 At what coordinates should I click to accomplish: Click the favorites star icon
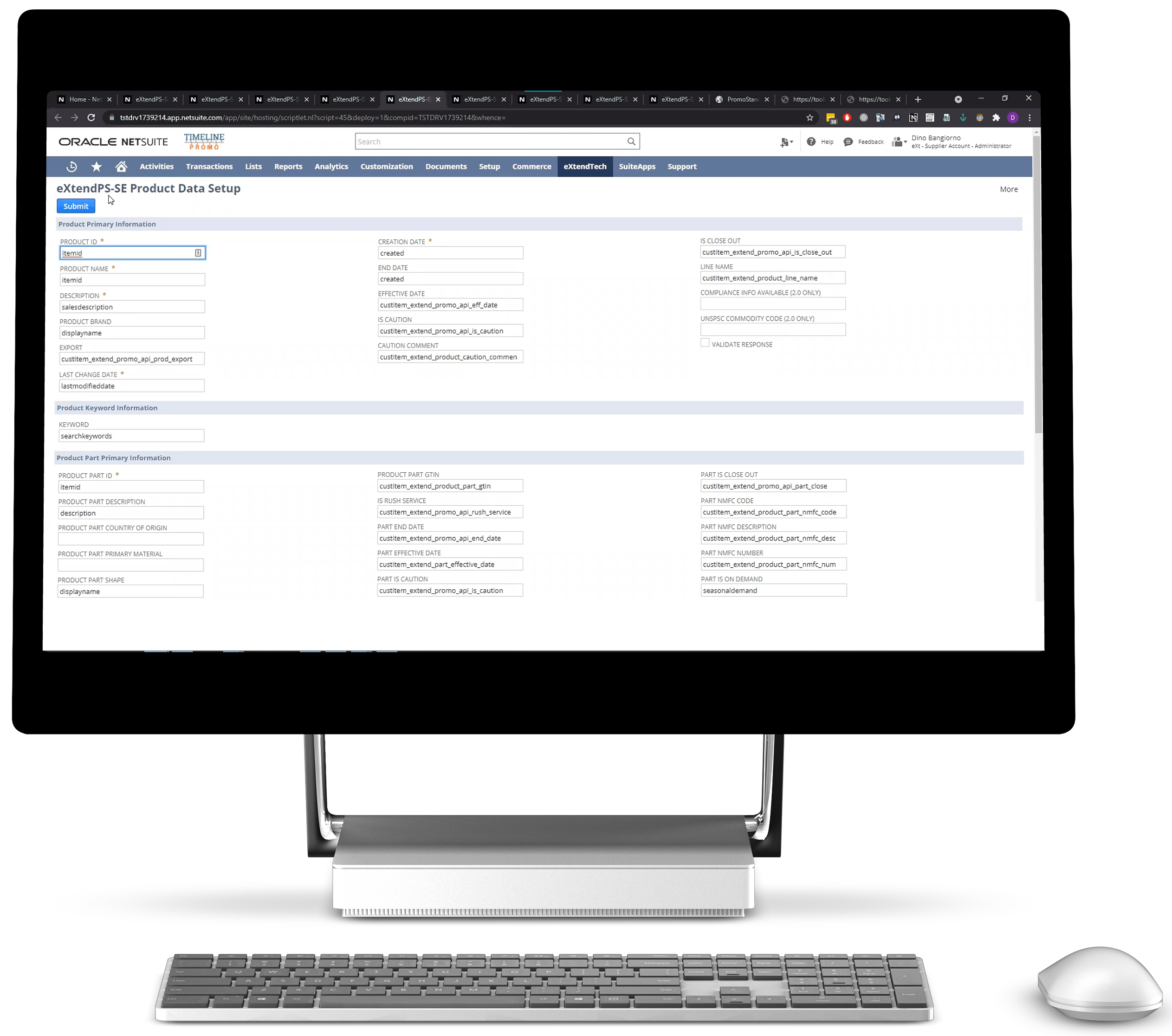[x=96, y=166]
